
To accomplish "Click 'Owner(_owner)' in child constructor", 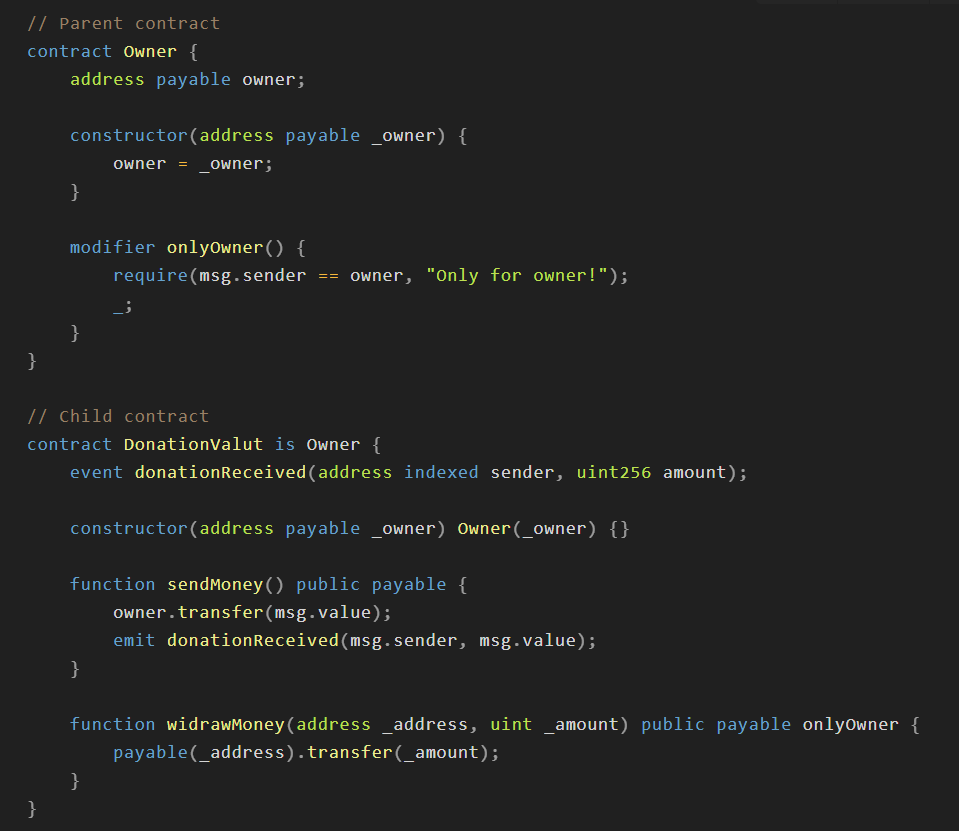I will click(x=527, y=528).
